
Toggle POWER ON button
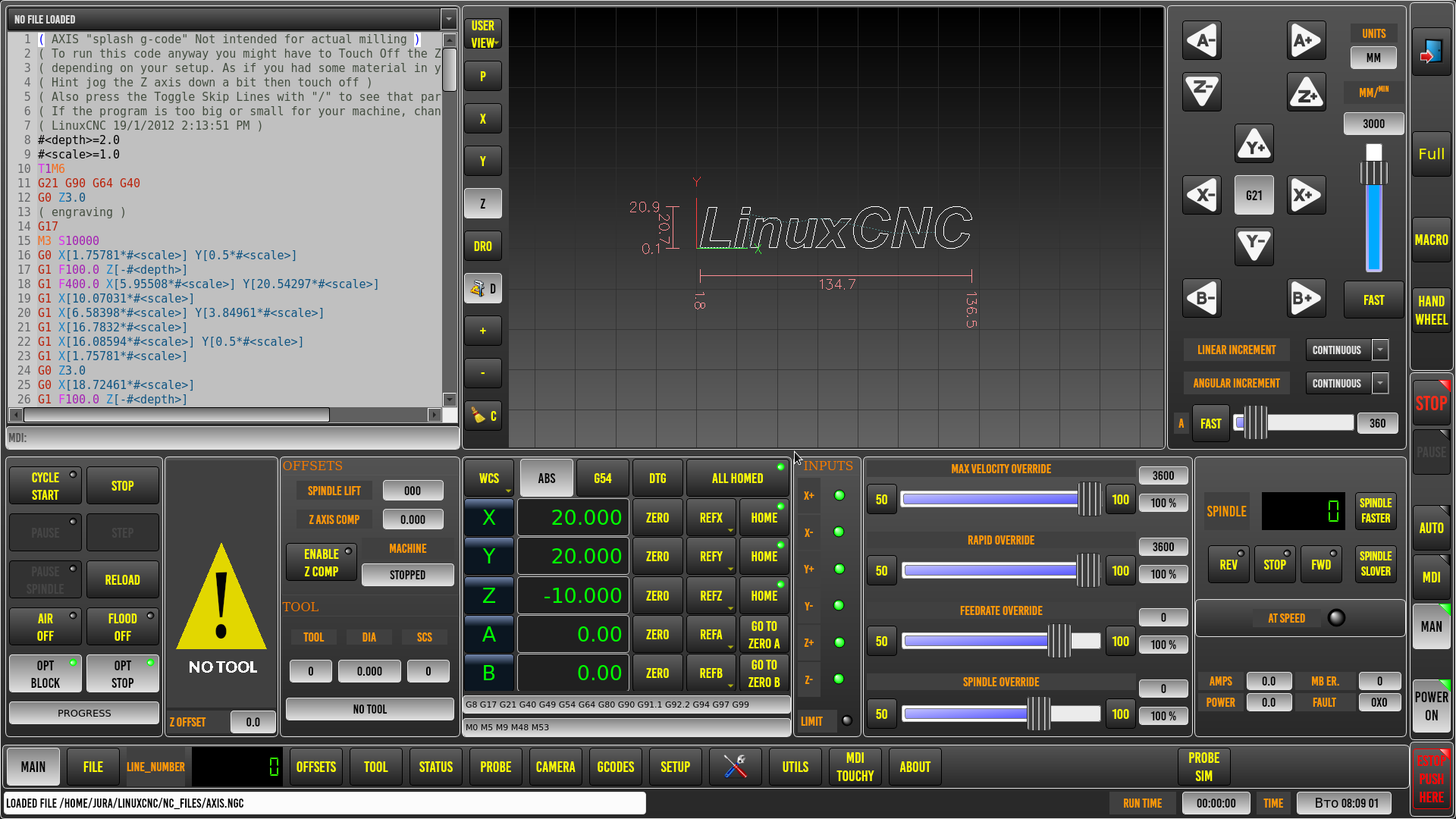[1431, 706]
